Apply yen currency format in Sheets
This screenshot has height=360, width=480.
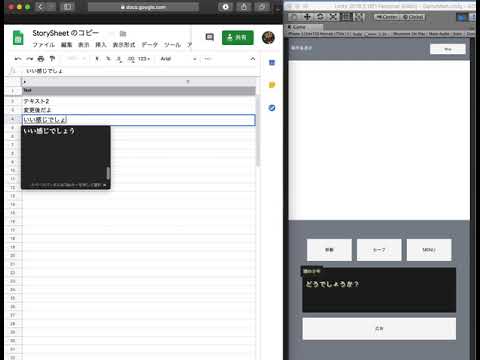[x=97, y=59]
